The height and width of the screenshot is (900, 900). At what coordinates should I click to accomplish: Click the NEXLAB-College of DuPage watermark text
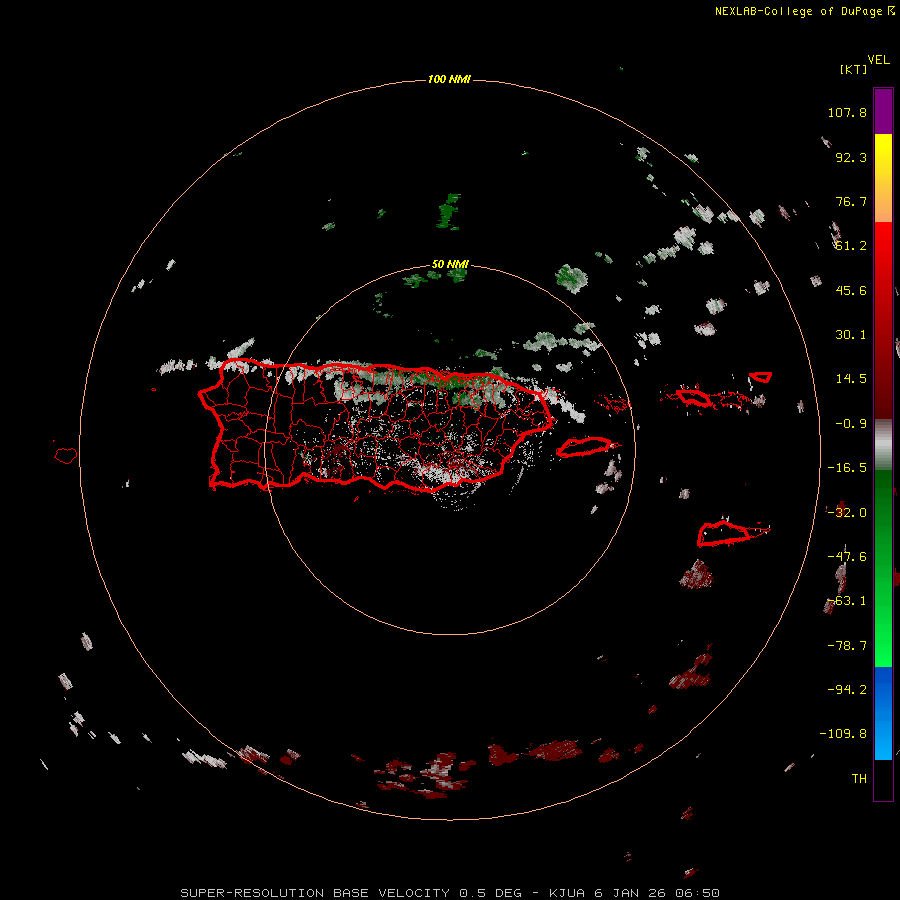click(x=805, y=11)
